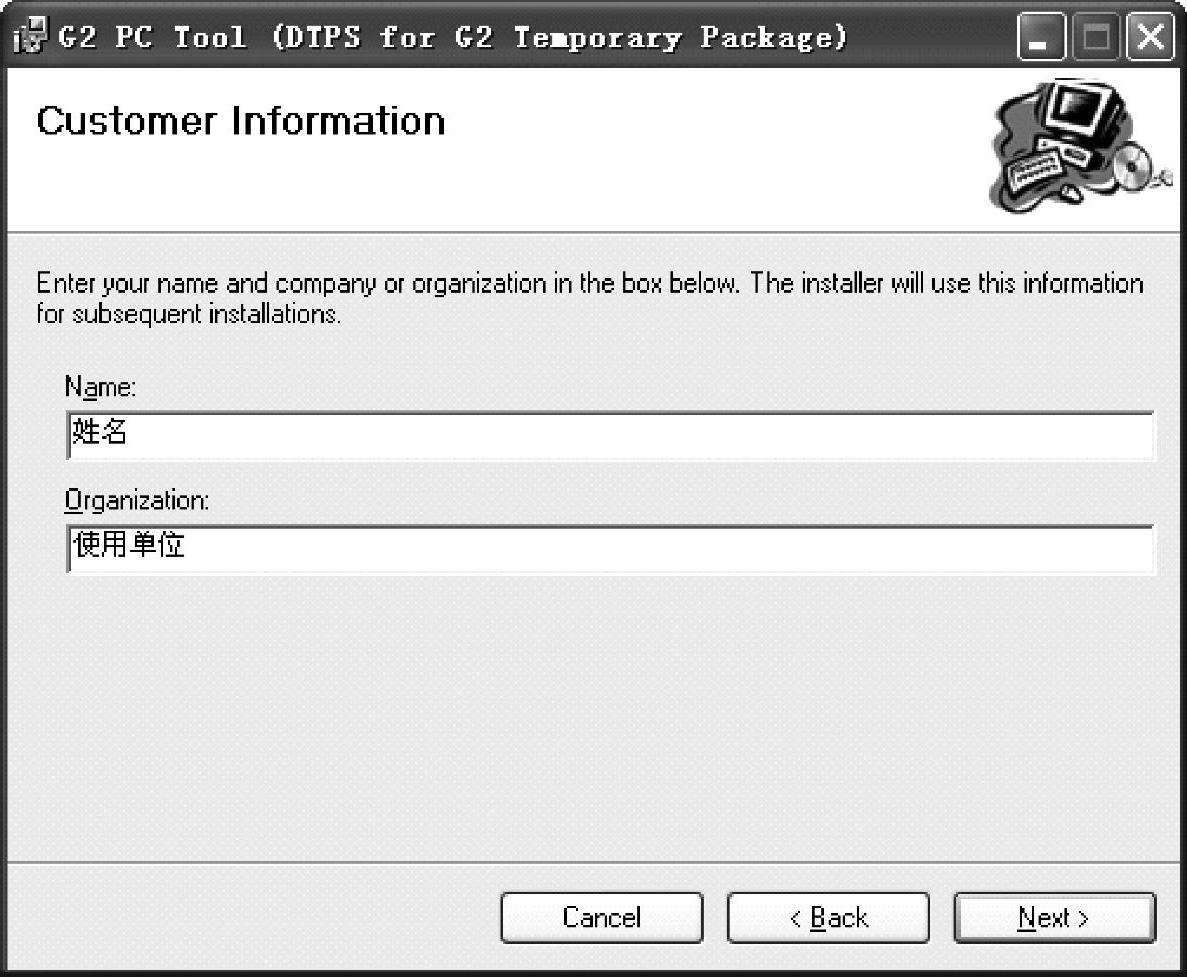This screenshot has width=1187, height=977.
Task: Close the installer window with X
Action: click(x=1152, y=40)
